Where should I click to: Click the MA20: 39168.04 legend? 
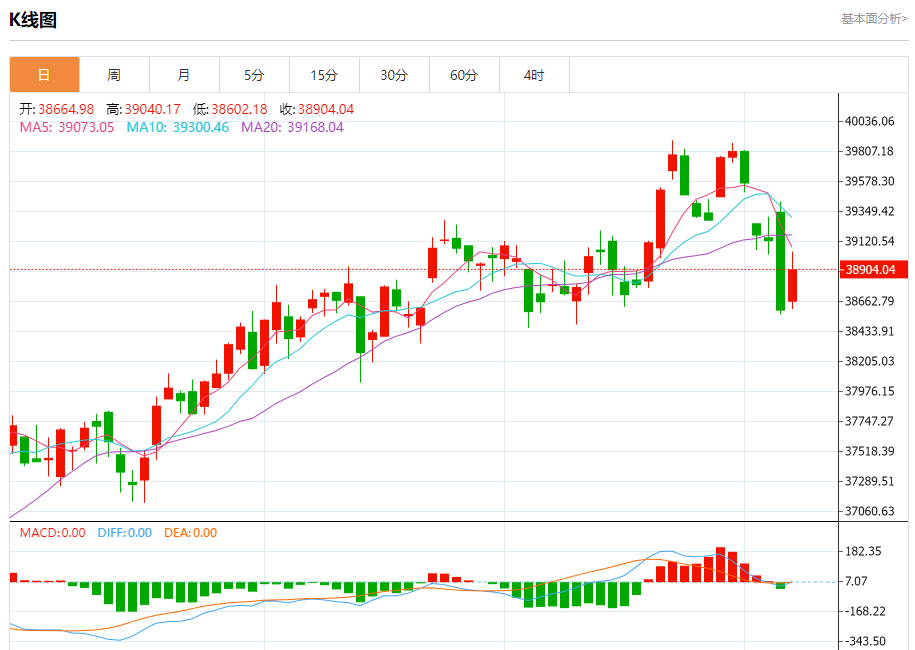[x=292, y=127]
